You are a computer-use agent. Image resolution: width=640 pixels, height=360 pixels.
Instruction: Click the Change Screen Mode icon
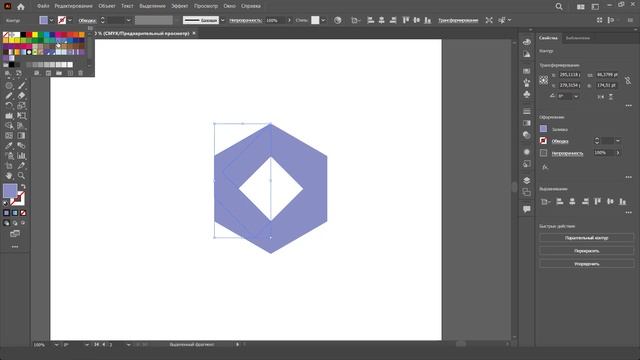point(15,234)
